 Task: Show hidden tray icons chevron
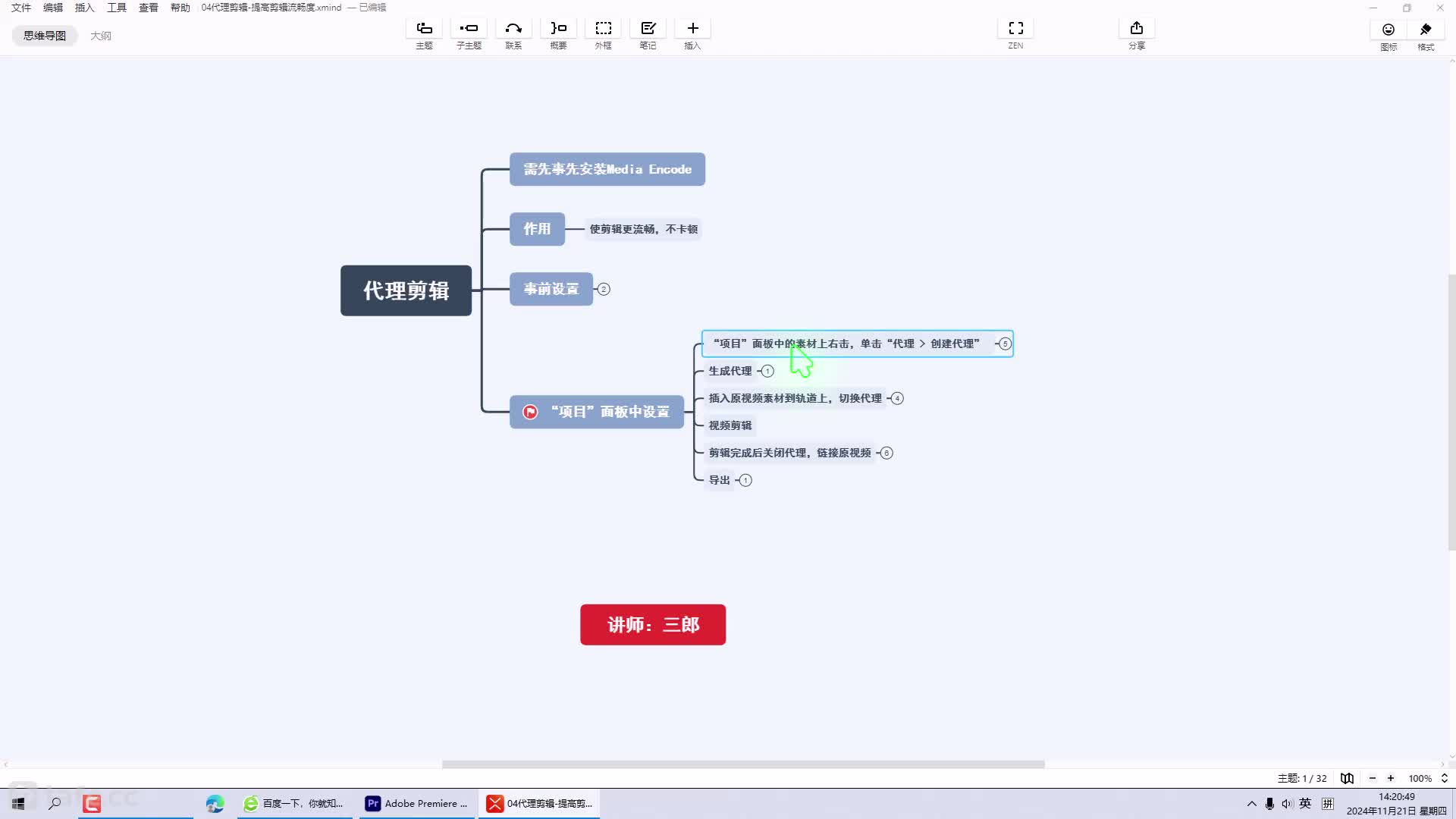[1251, 804]
